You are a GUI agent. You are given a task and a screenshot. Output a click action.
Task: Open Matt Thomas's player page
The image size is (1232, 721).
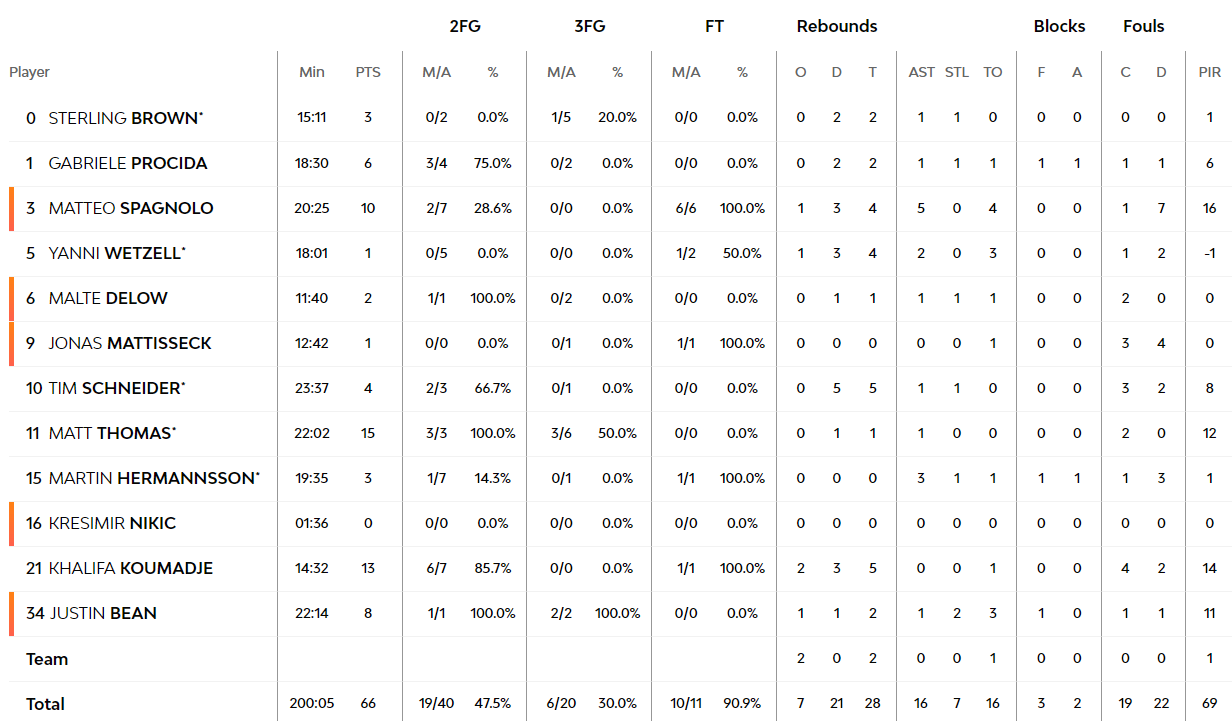pyautogui.click(x=111, y=433)
